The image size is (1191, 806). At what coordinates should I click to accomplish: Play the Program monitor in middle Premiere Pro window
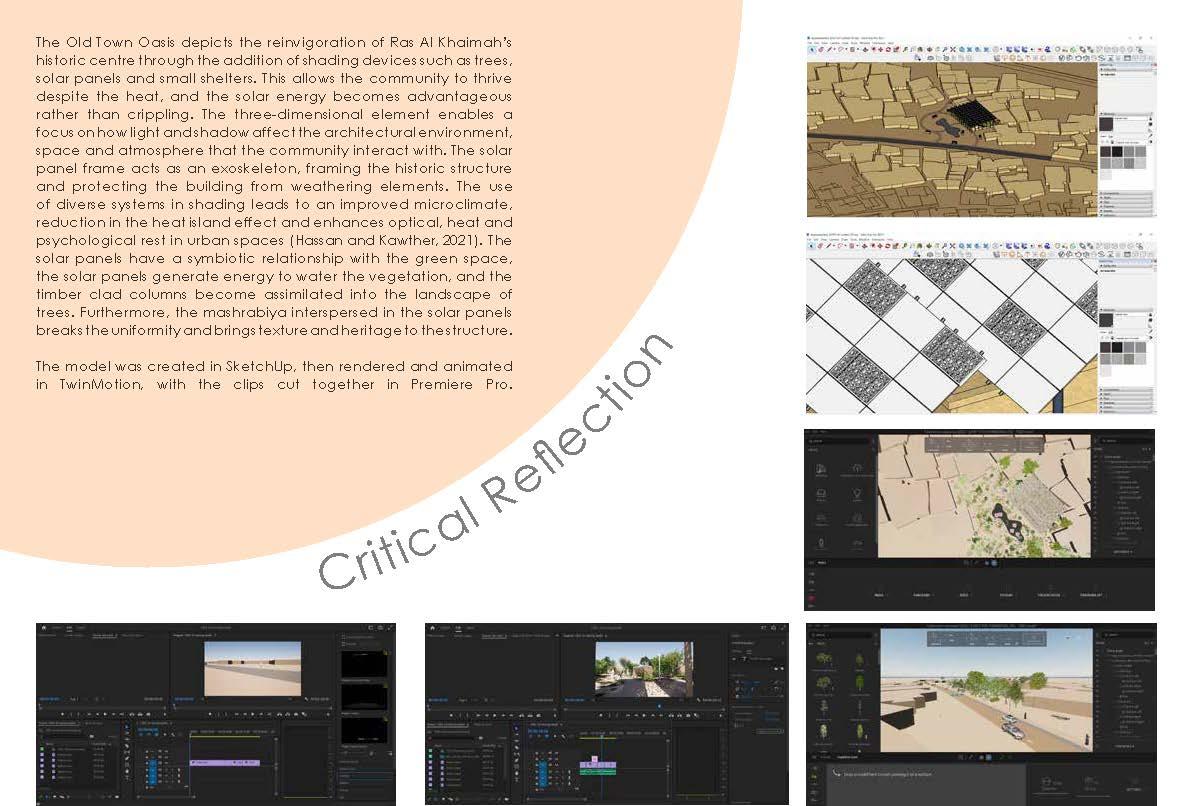(644, 716)
